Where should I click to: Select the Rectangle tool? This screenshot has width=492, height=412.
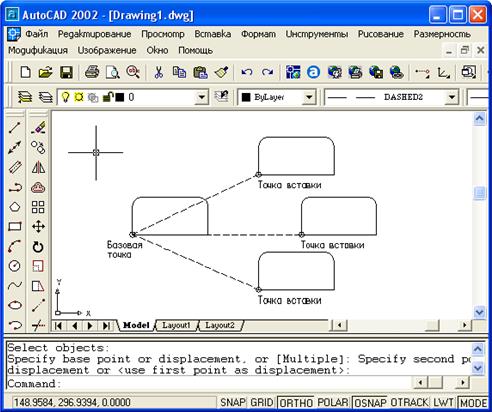click(x=15, y=227)
